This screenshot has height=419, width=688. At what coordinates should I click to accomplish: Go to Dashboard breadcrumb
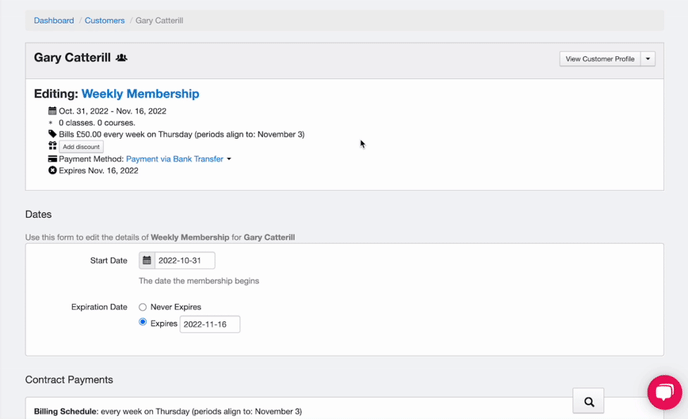[x=54, y=20]
